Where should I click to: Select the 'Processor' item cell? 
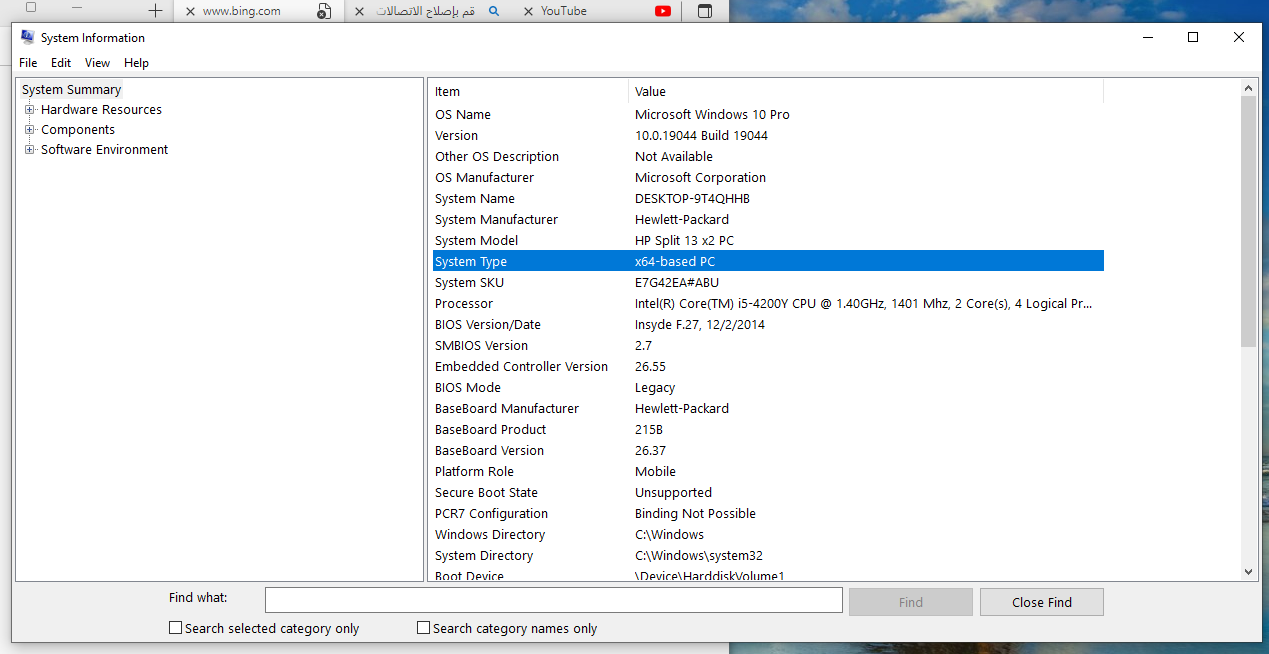pos(464,304)
